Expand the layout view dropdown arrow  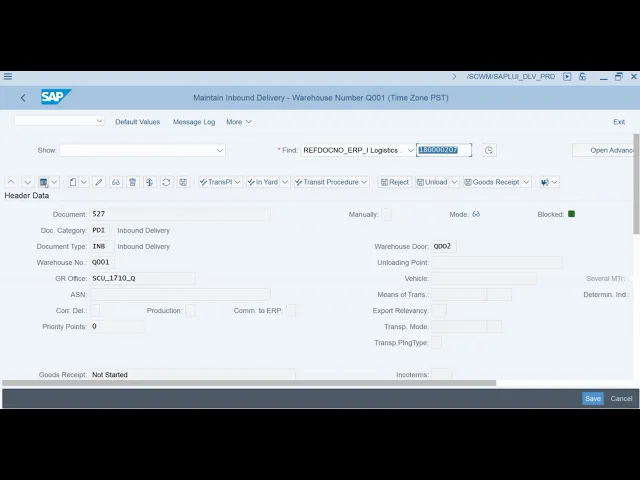54,182
